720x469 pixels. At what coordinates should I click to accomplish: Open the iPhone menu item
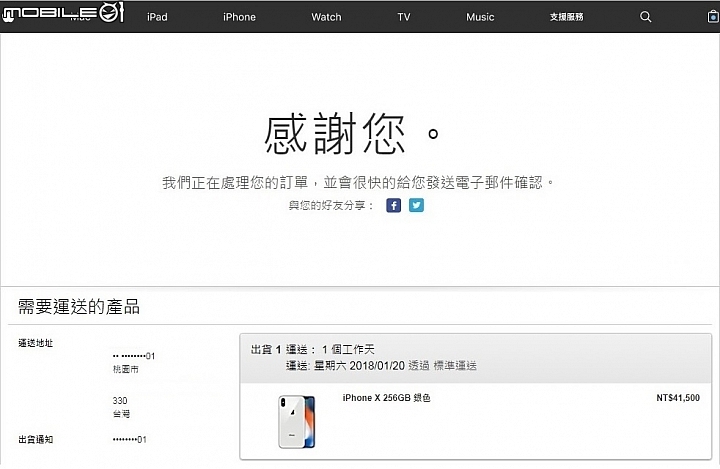coord(239,17)
